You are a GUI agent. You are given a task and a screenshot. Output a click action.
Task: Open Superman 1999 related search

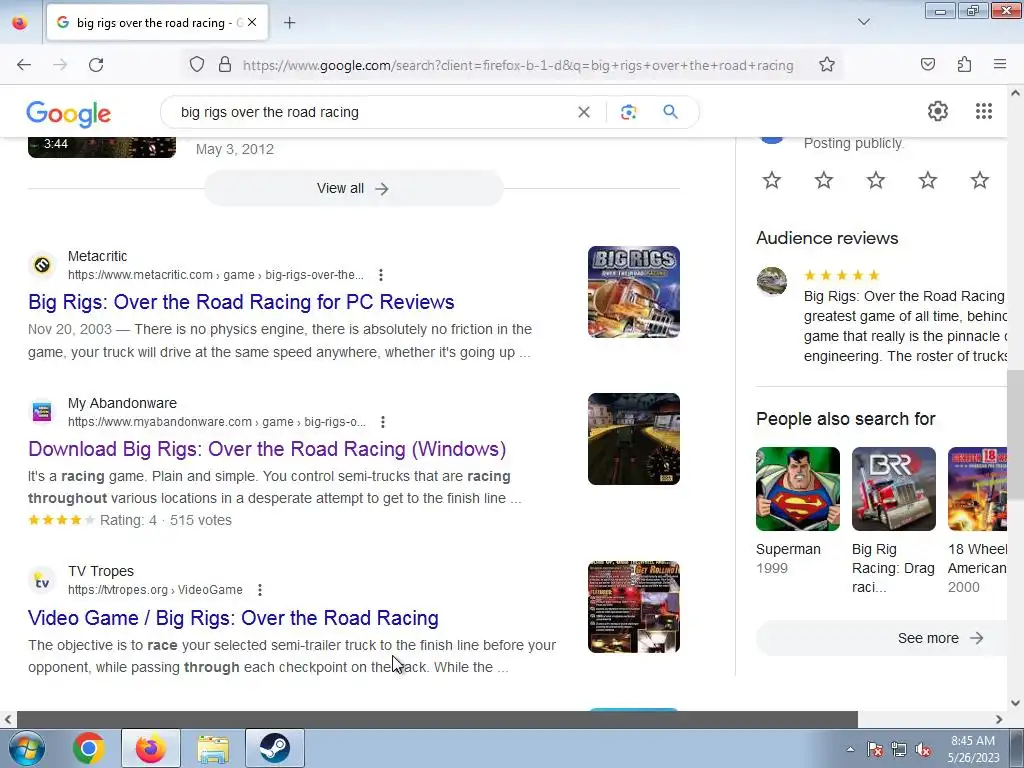pos(798,489)
